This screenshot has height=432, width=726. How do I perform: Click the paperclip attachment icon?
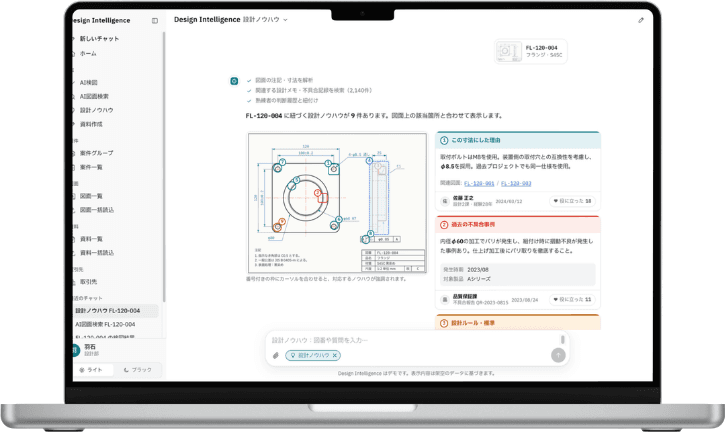(x=275, y=355)
